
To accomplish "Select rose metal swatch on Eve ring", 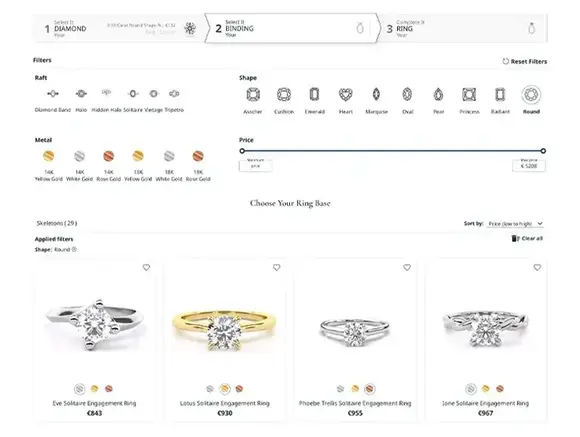I will [x=109, y=389].
